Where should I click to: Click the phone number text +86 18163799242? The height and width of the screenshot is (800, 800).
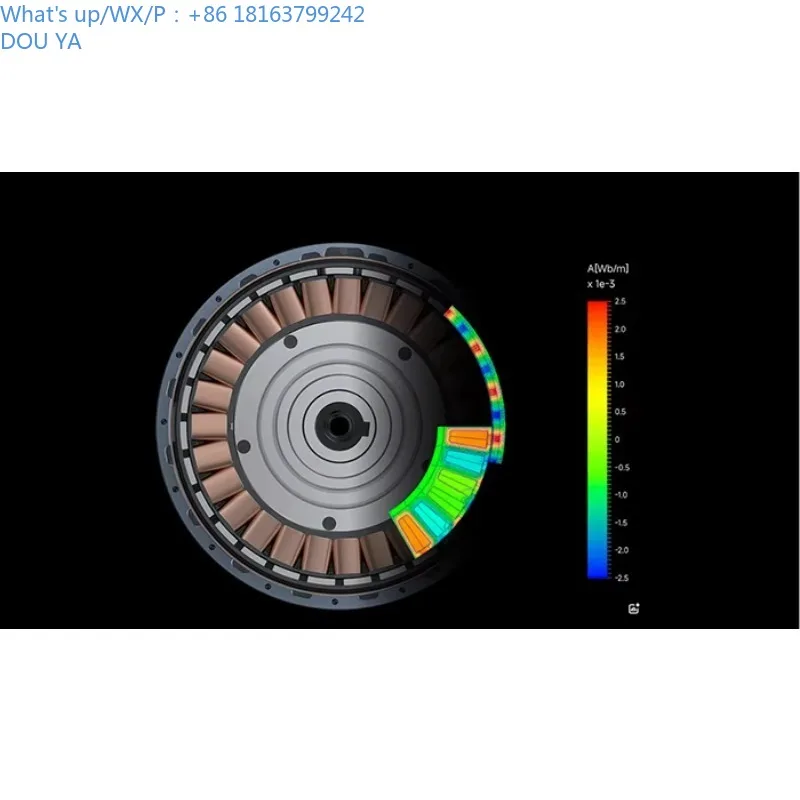click(277, 14)
